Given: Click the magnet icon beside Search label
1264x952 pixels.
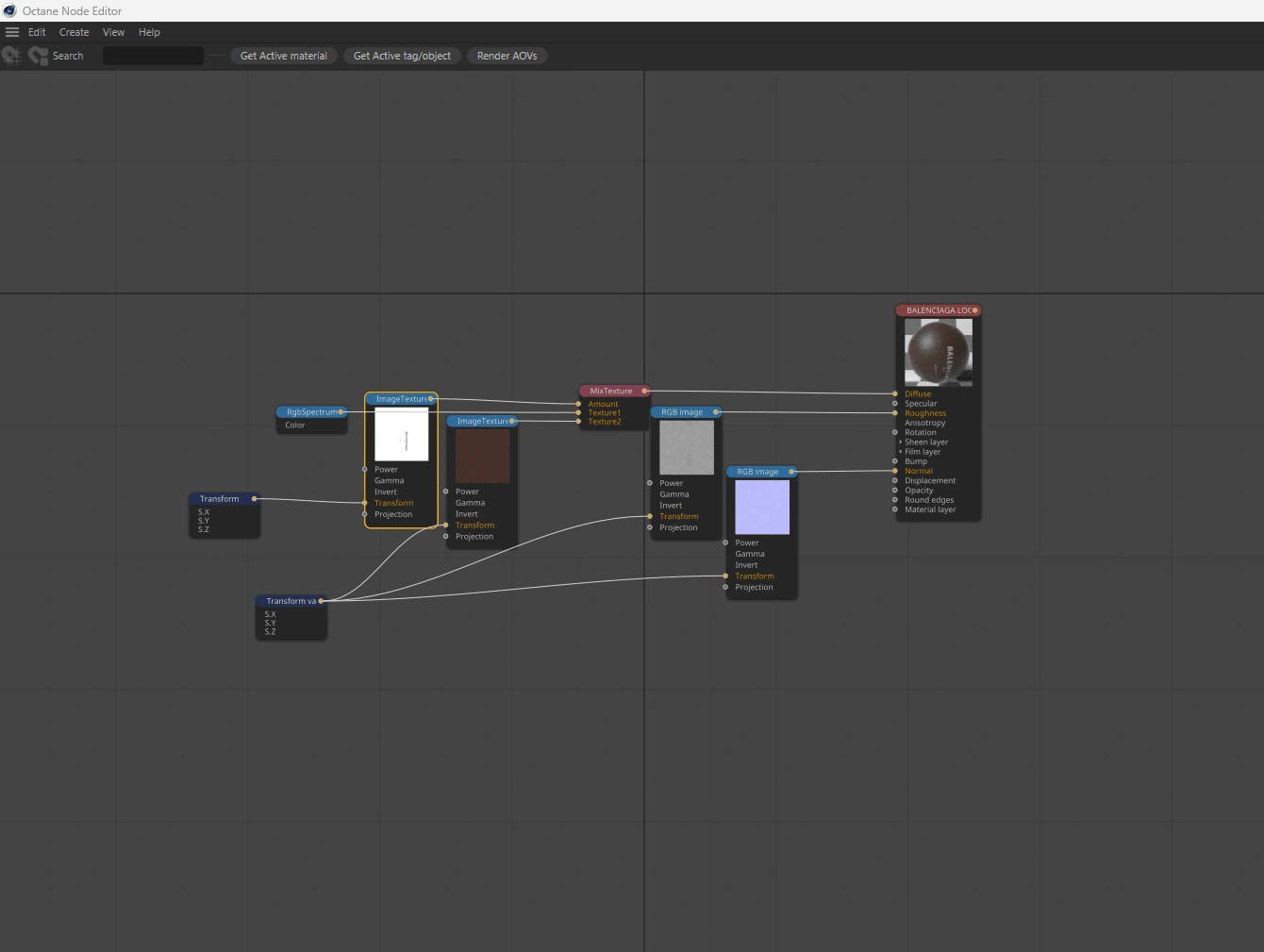Looking at the screenshot, I should (38, 56).
